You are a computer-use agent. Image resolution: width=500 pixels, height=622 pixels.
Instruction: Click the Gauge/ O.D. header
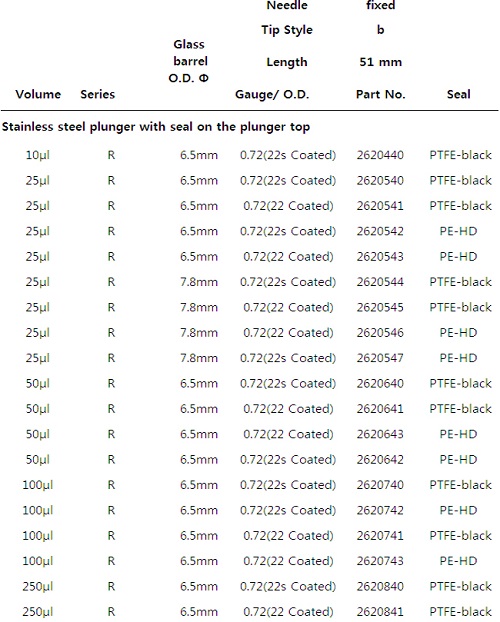coord(272,94)
